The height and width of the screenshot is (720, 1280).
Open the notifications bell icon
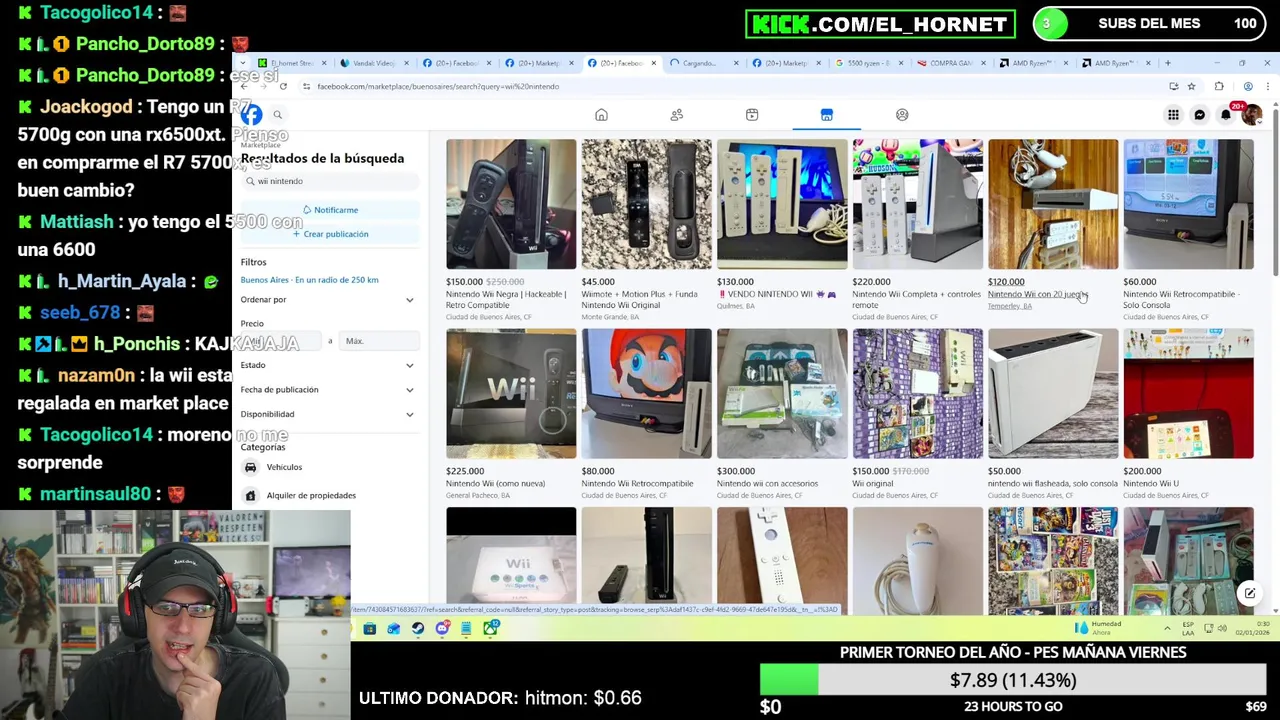pos(1225,115)
